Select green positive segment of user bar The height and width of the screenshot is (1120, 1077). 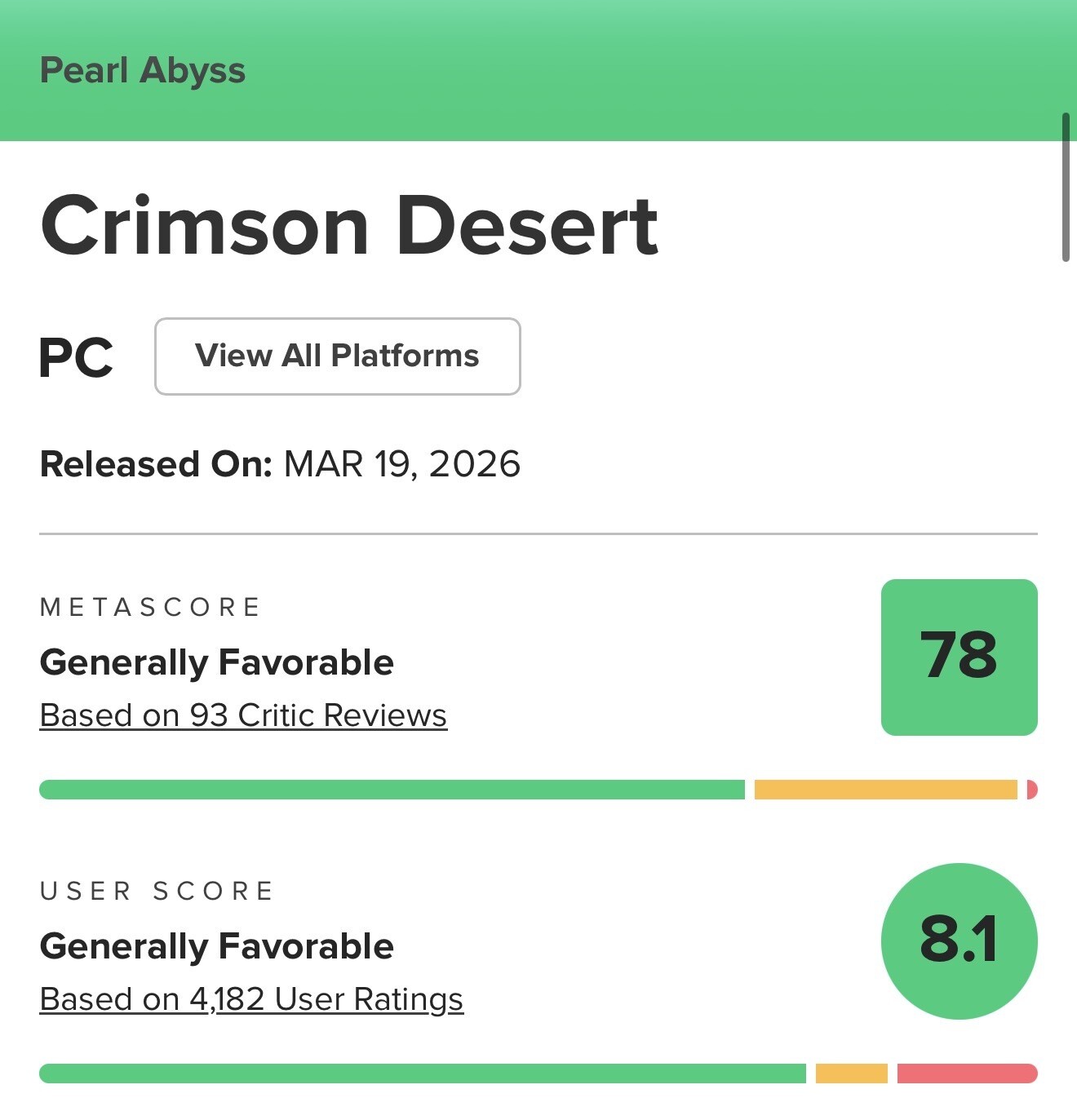point(423,1074)
